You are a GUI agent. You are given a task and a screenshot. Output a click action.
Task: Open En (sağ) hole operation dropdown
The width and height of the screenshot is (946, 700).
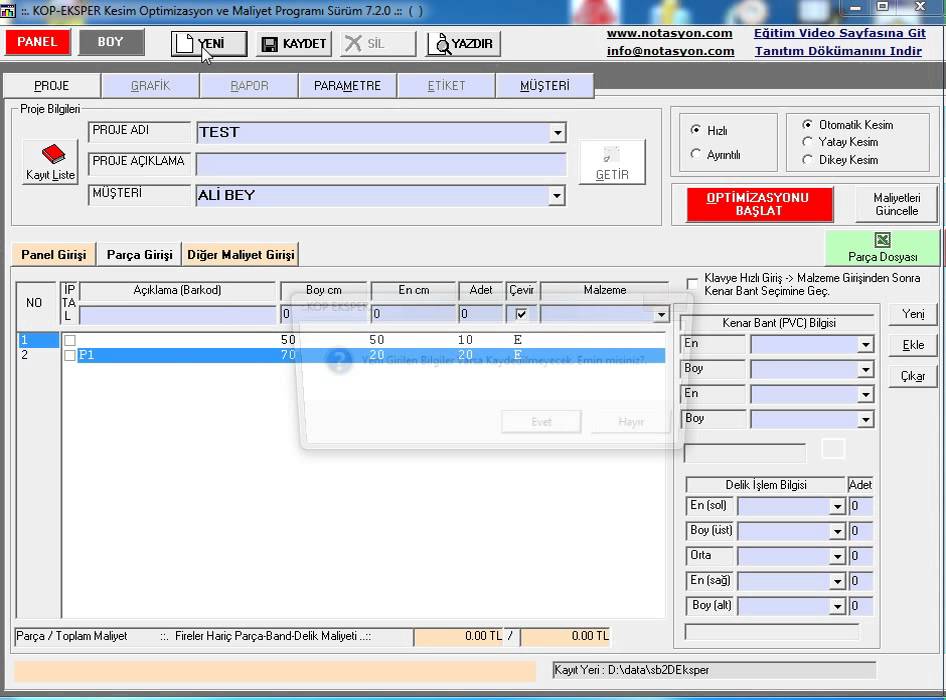pyautogui.click(x=837, y=582)
